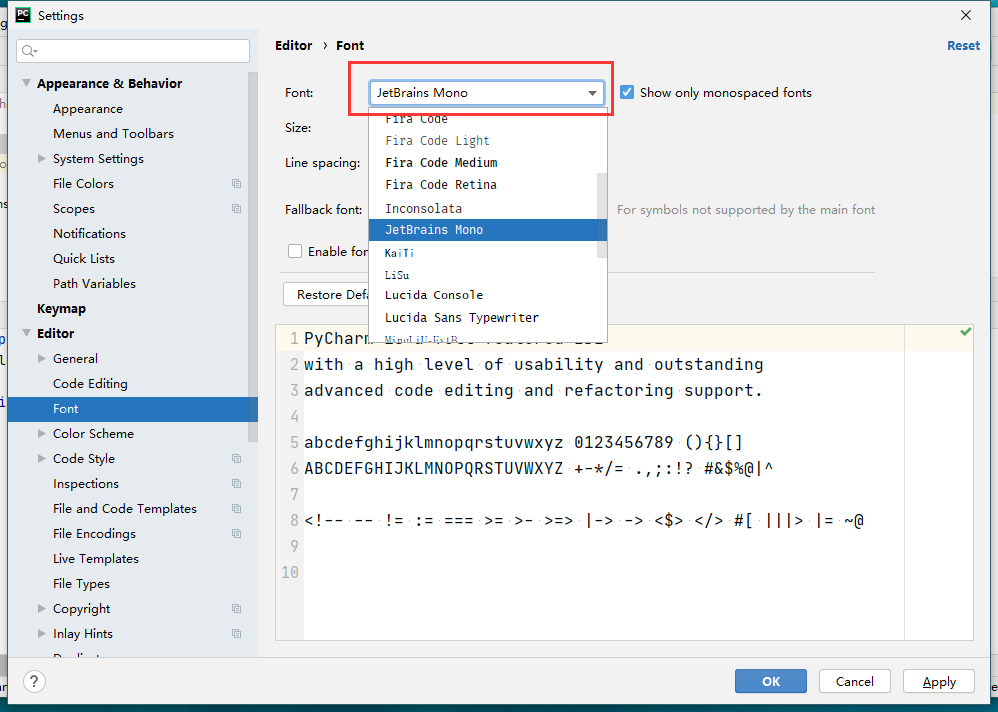The image size is (998, 712).
Task: Click the Restore Defaults button
Action: [x=327, y=295]
